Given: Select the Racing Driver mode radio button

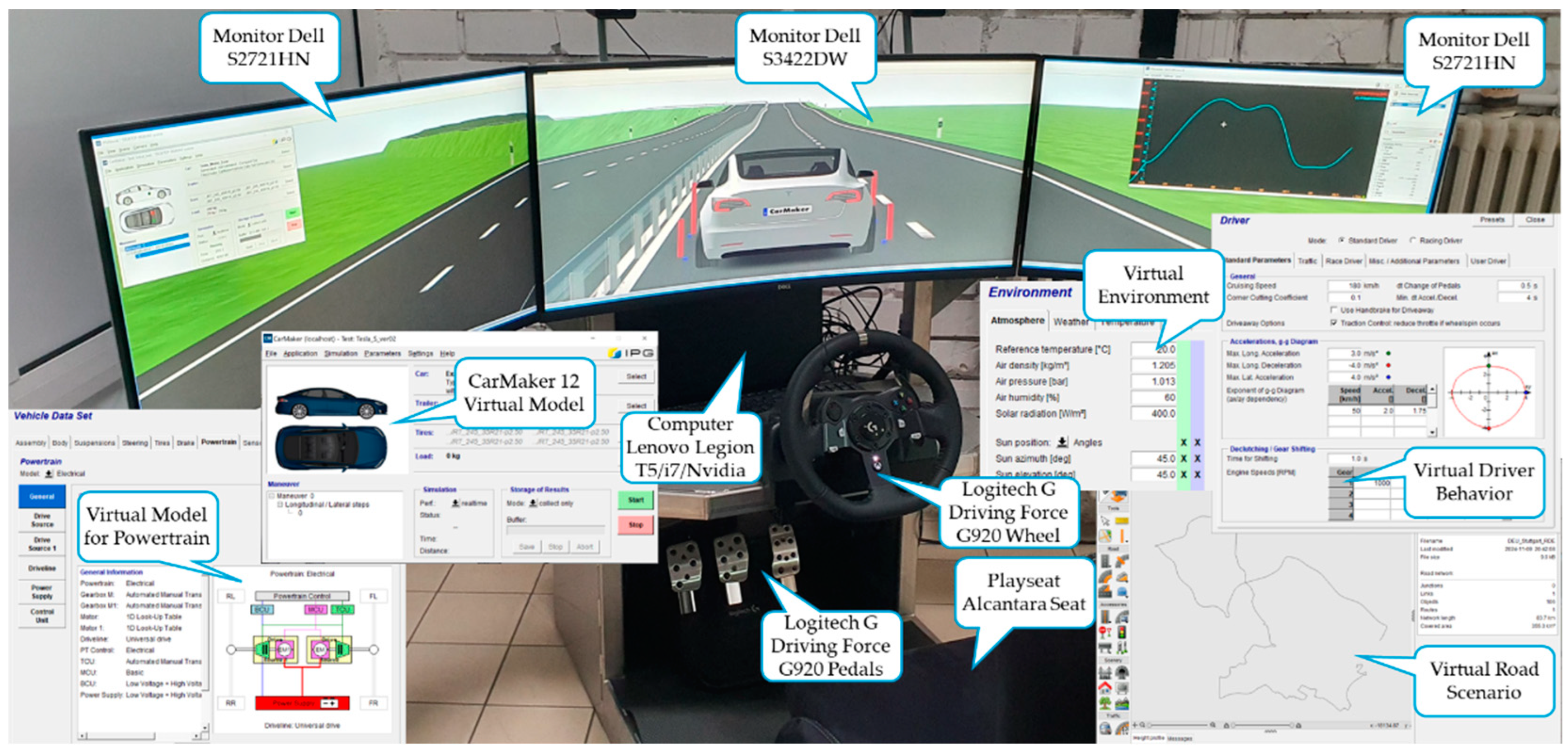Looking at the screenshot, I should click(1413, 240).
